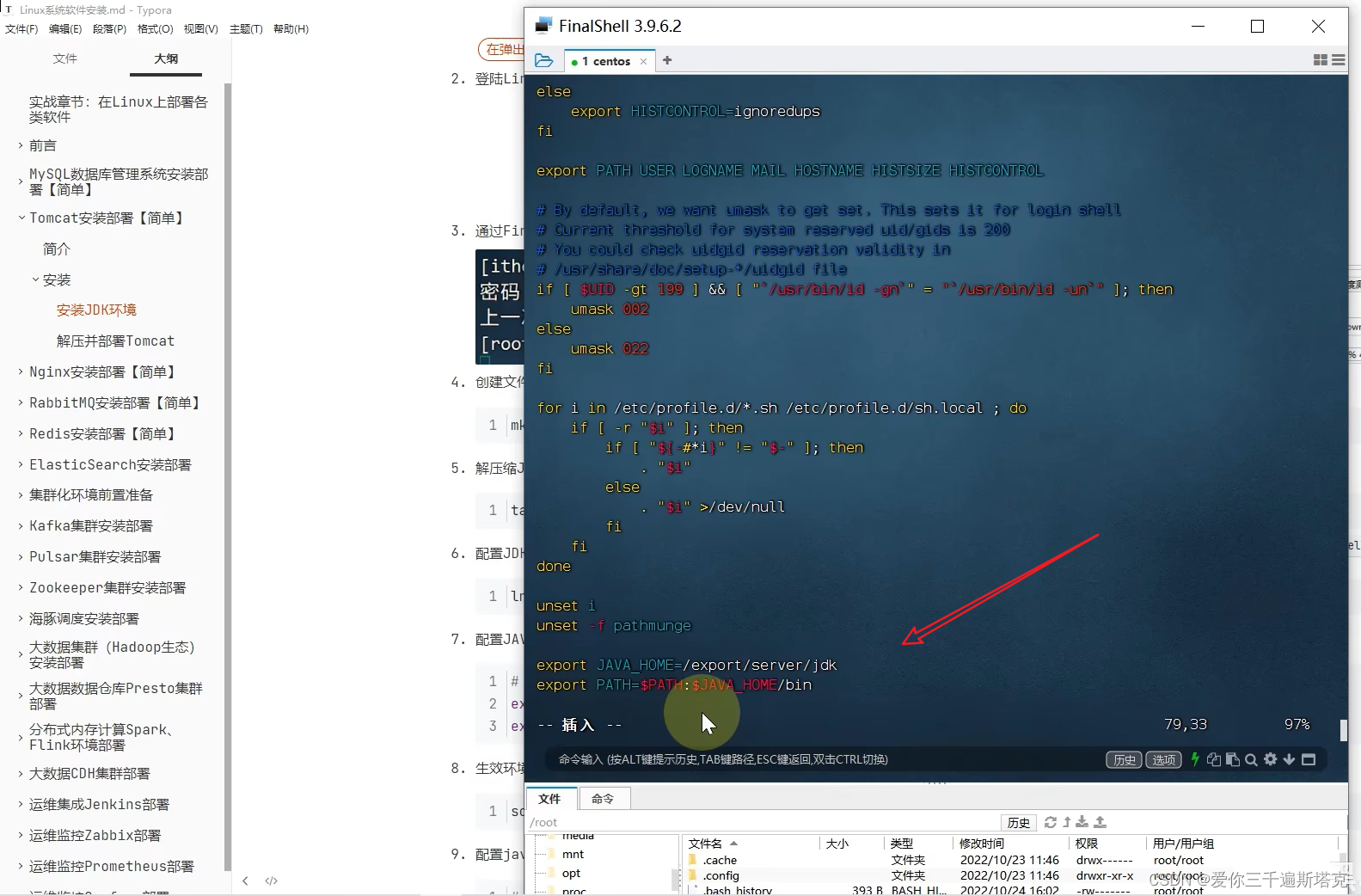Toggle the fullscreen terminal window icon
This screenshot has width=1361, height=896.
point(1309,759)
